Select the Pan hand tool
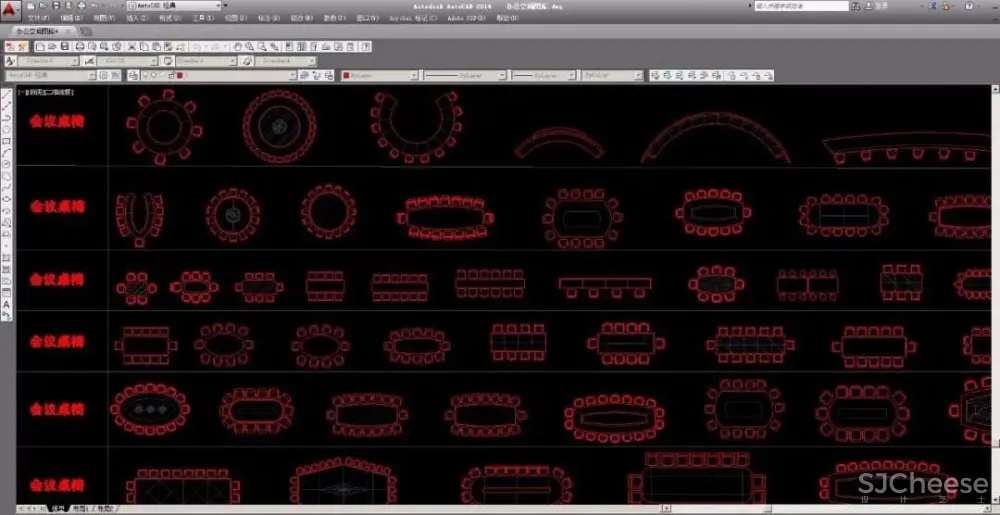This screenshot has height=515, width=1000. pos(238,47)
